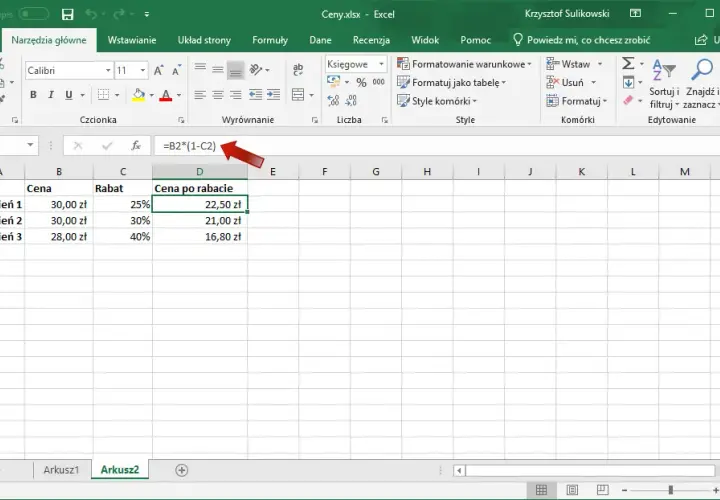Apply percent style with the % icon
This screenshot has height=500, width=720.
coord(361,83)
